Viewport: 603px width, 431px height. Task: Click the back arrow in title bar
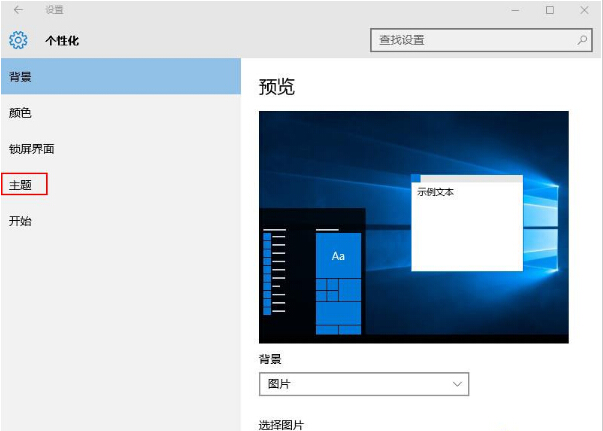[x=18, y=10]
